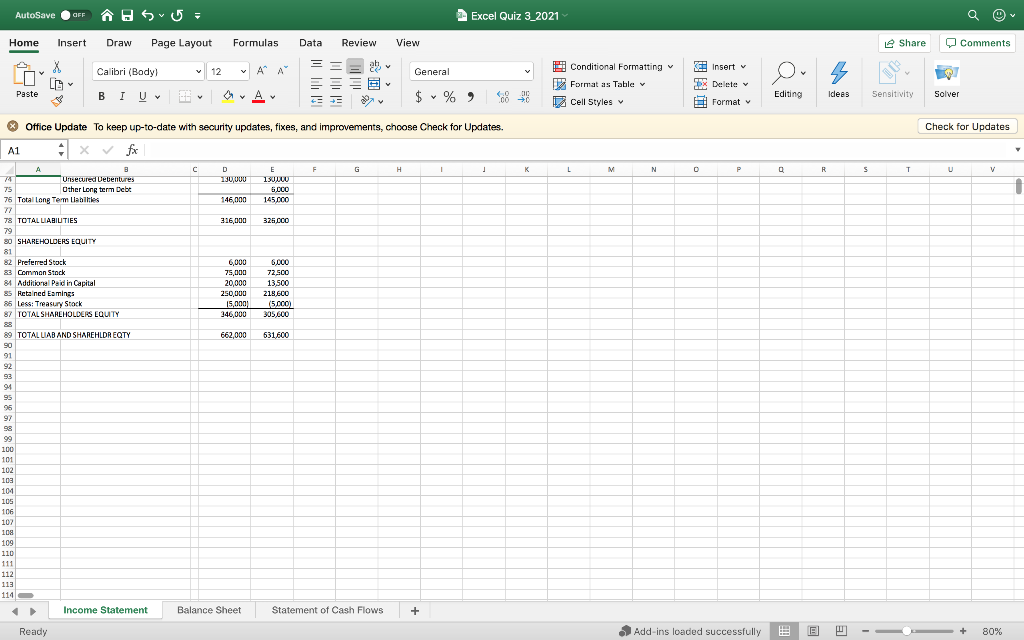
Task: Click the Ideas lightning icon
Action: [x=839, y=80]
